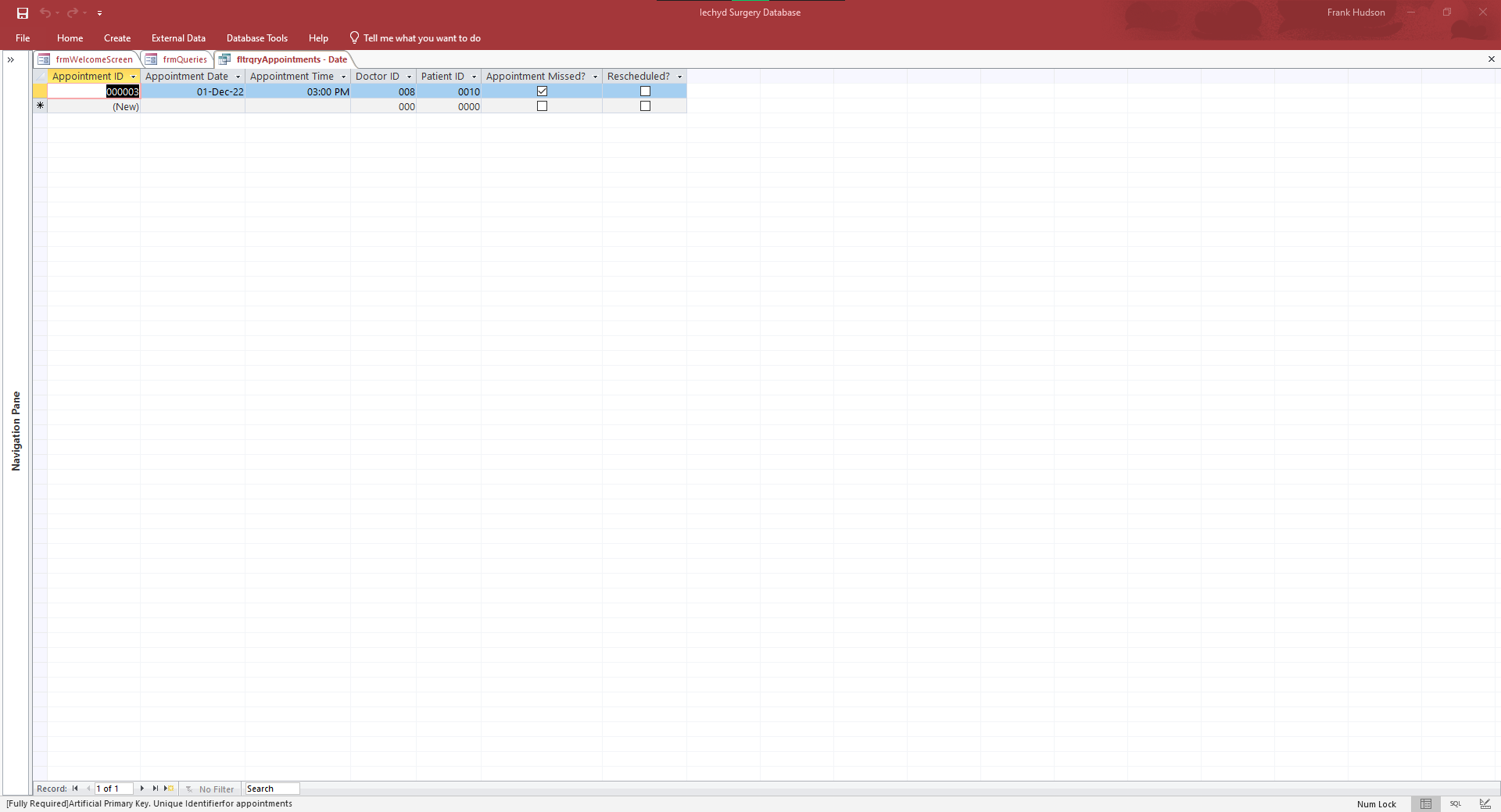Tick Appointment Missed checkbox in new row
This screenshot has width=1501, height=812.
(x=542, y=106)
